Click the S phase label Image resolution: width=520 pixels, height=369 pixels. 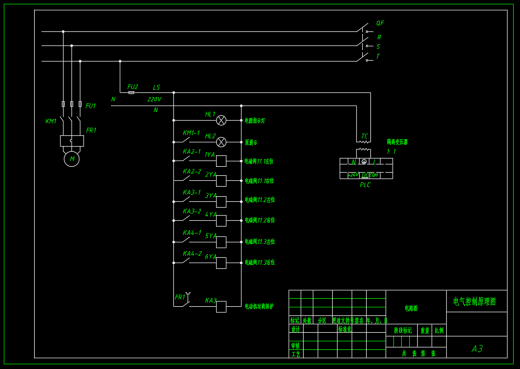point(378,46)
